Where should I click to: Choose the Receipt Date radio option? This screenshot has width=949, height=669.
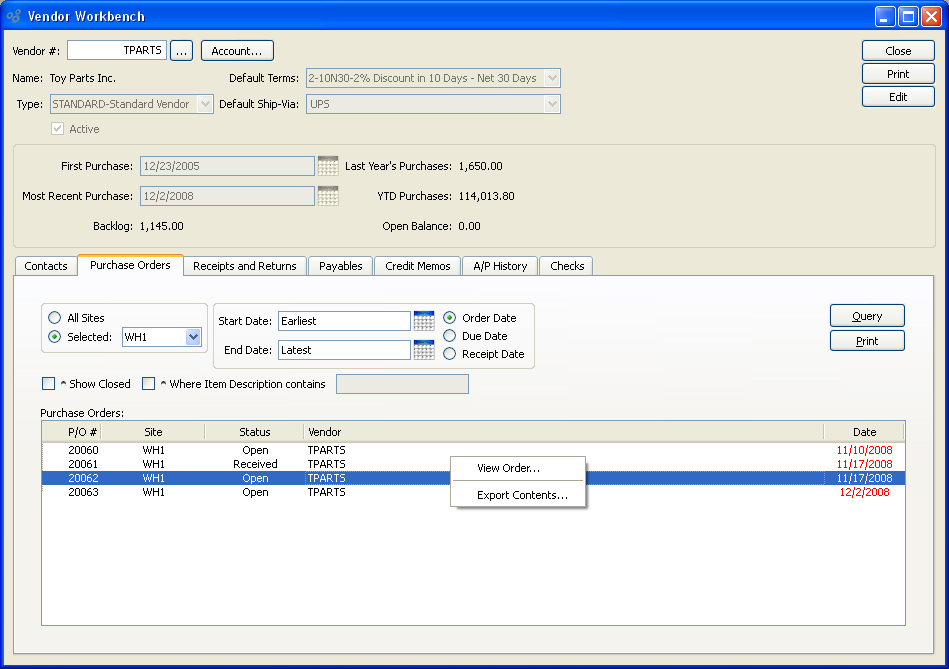pos(450,354)
